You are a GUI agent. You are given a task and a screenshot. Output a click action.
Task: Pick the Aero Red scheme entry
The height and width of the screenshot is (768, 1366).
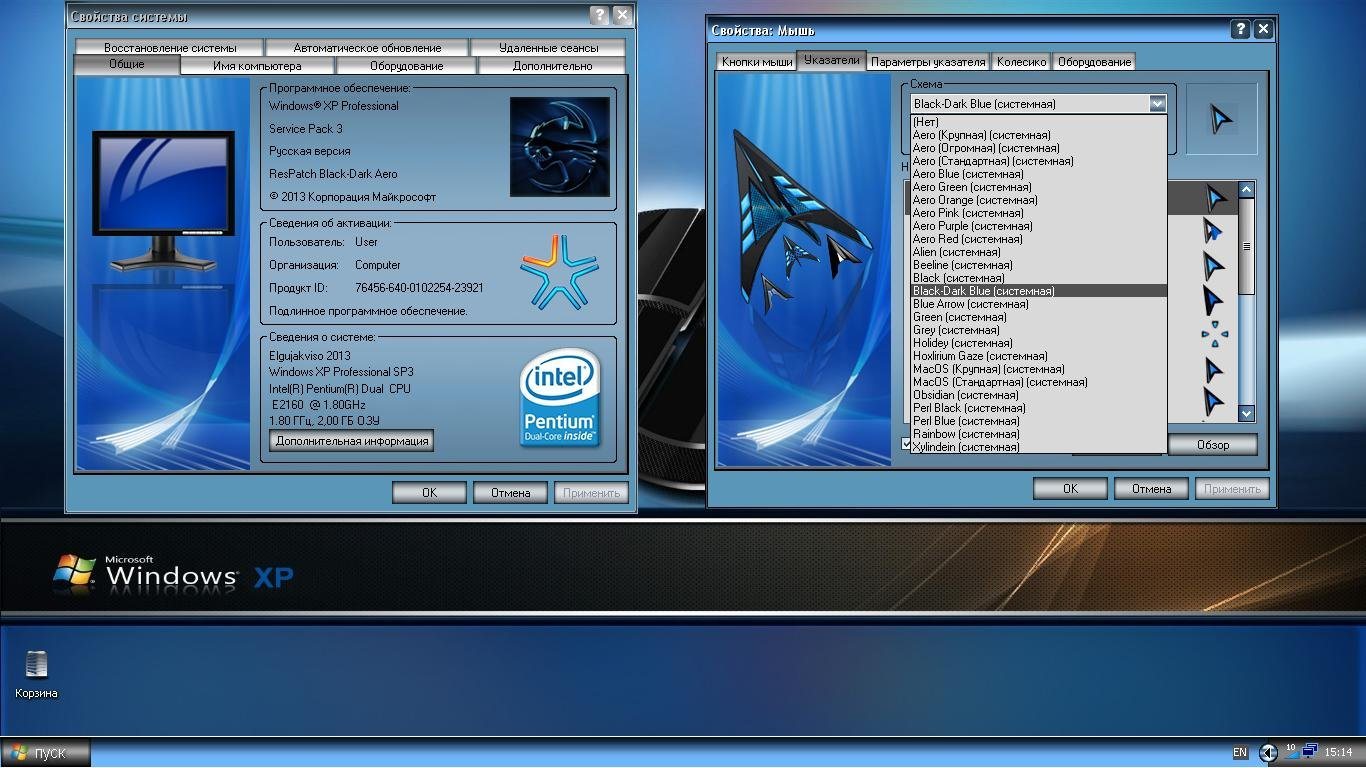[1038, 239]
